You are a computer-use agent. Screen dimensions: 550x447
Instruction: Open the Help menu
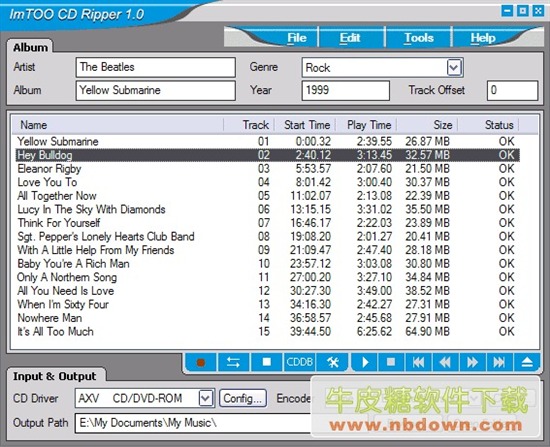pyautogui.click(x=483, y=38)
